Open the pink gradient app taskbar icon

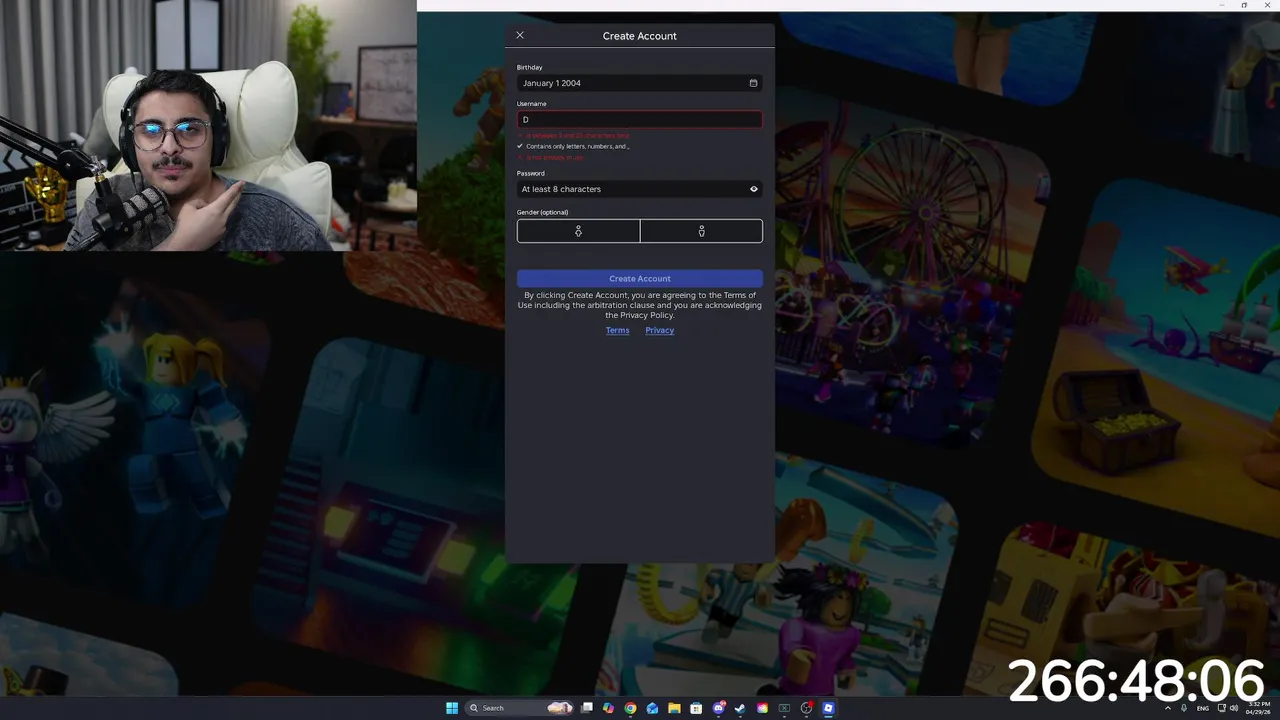tap(762, 708)
